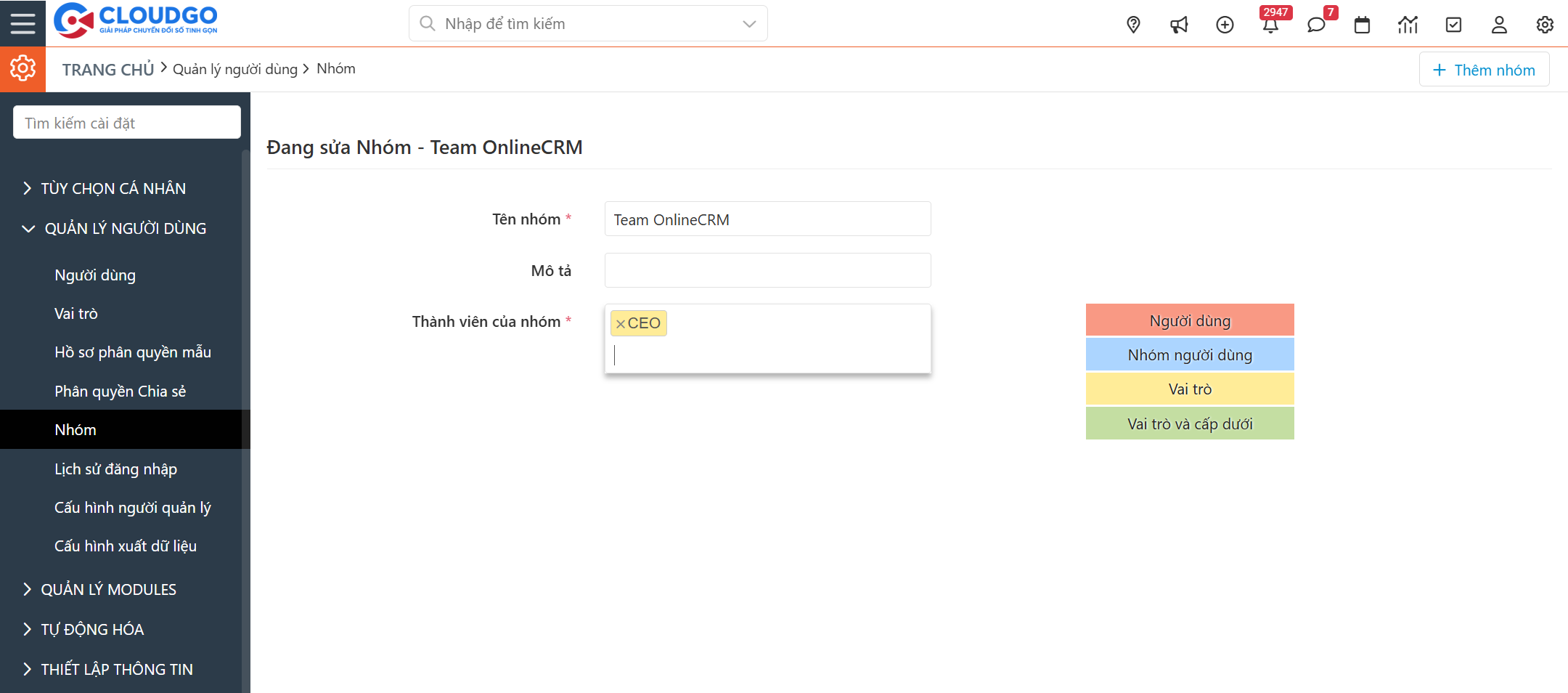Open the hamburger main menu
The image size is (1568, 693).
[x=23, y=23]
